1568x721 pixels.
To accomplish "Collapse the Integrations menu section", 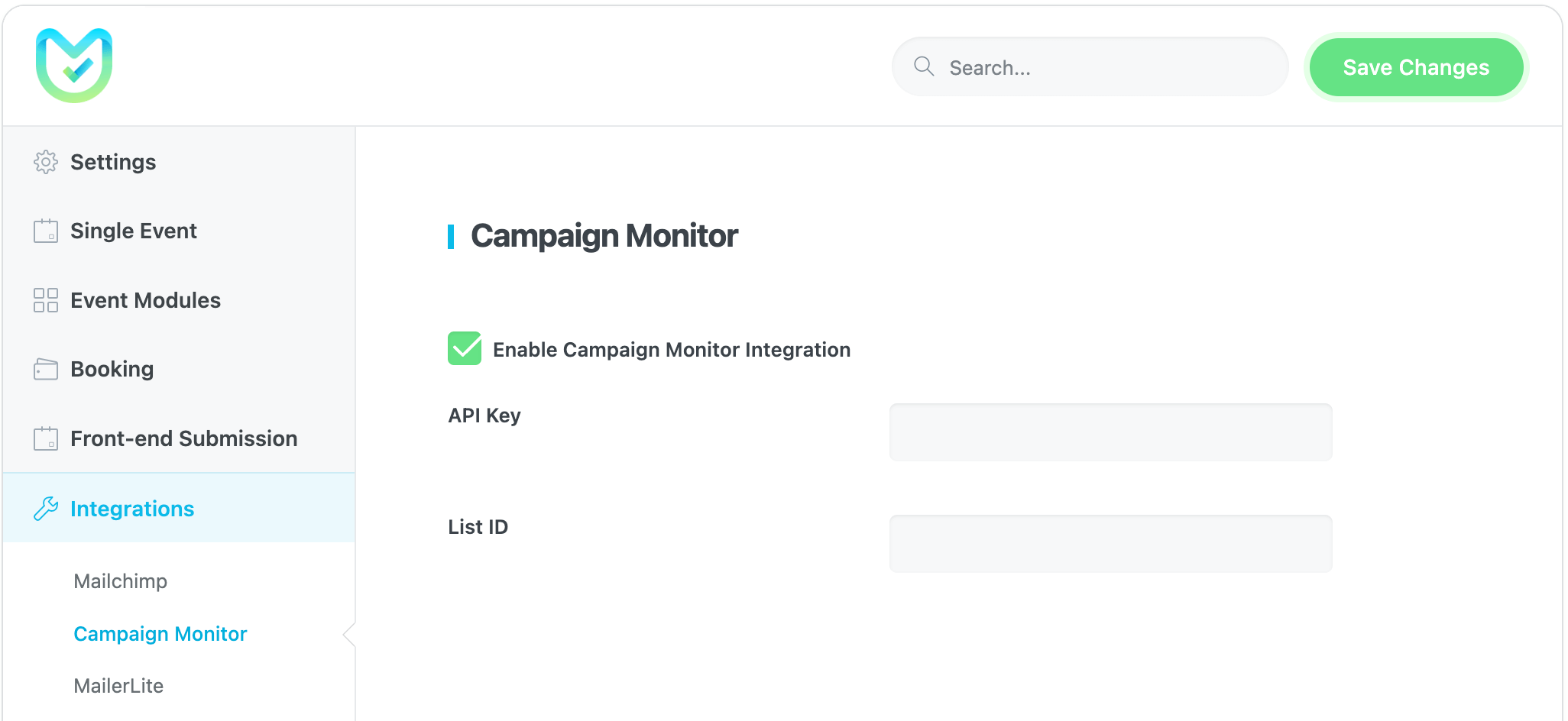I will point(132,509).
